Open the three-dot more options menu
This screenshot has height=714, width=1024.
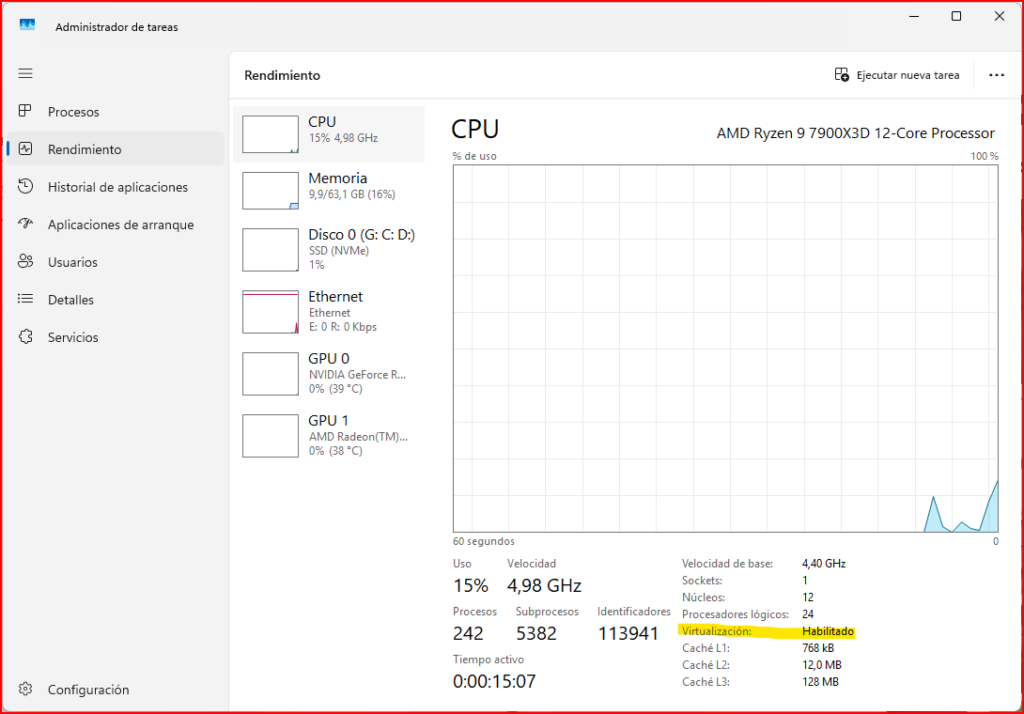tap(996, 75)
